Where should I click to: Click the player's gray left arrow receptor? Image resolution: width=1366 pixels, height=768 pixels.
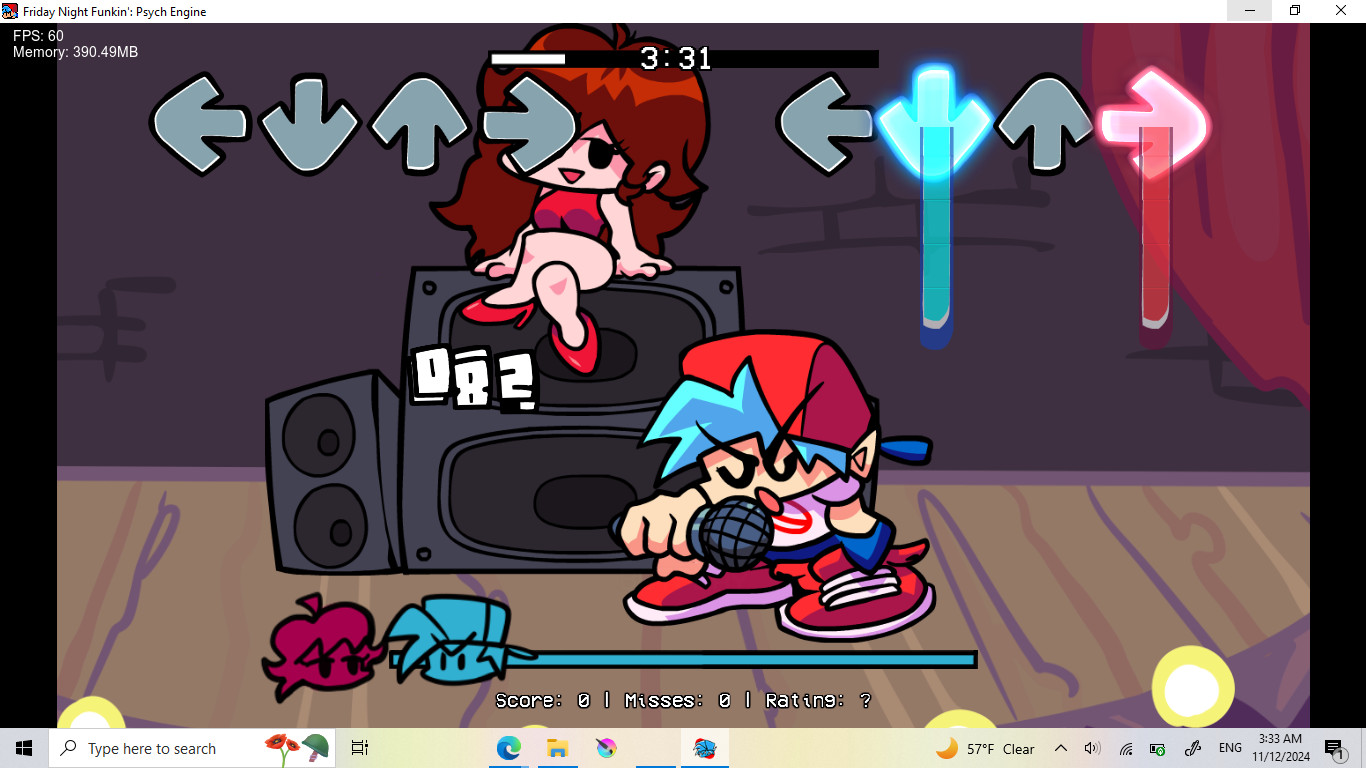click(x=826, y=124)
